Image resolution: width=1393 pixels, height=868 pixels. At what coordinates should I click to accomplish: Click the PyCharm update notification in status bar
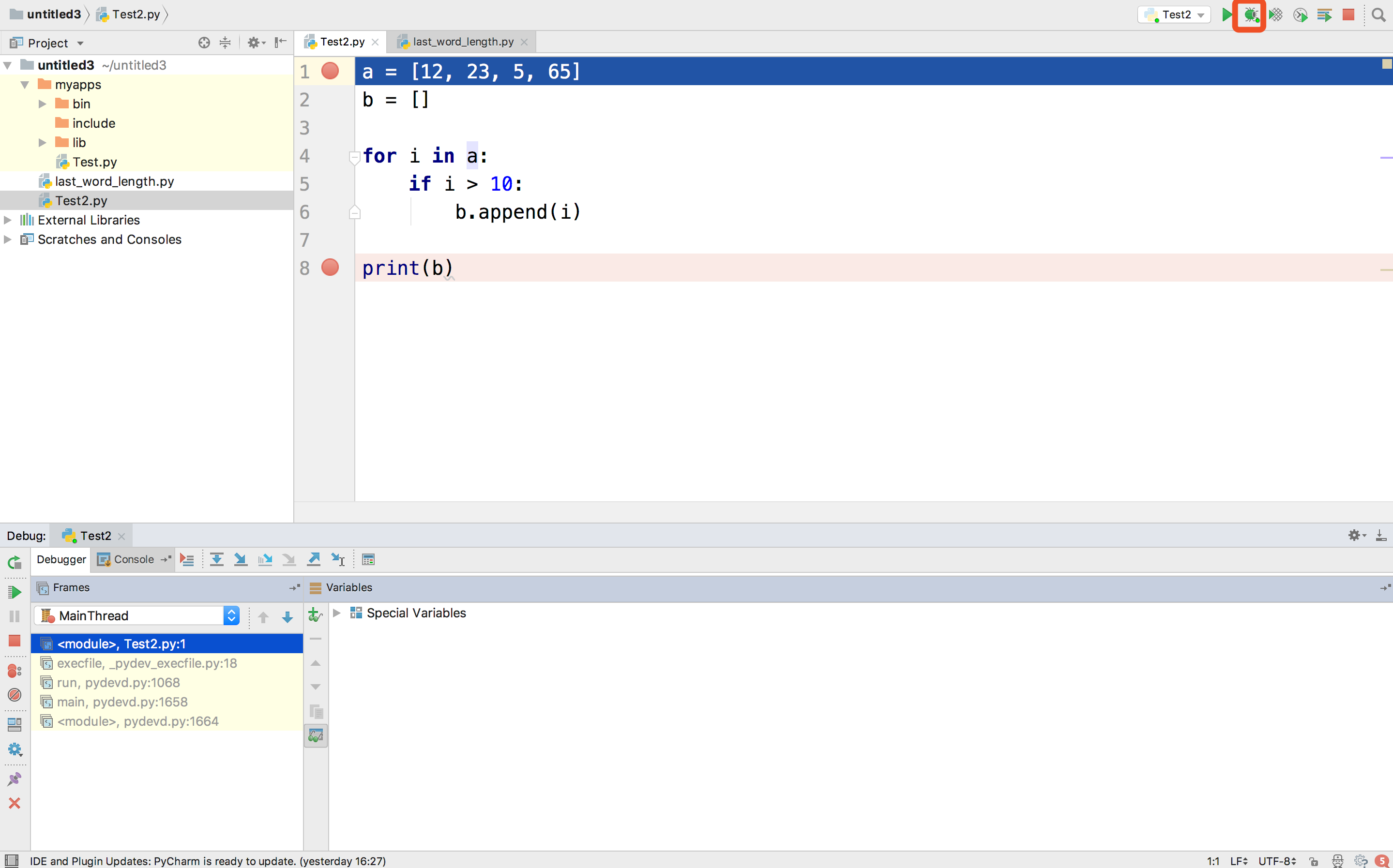pos(207,861)
